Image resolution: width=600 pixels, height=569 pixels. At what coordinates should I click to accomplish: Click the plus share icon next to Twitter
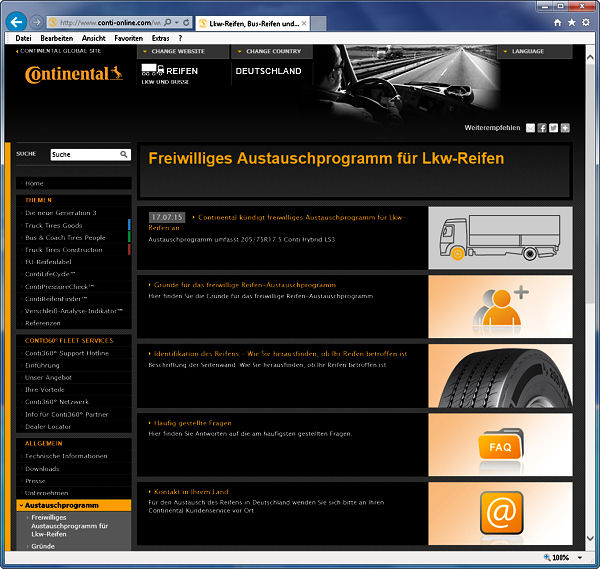pos(565,128)
